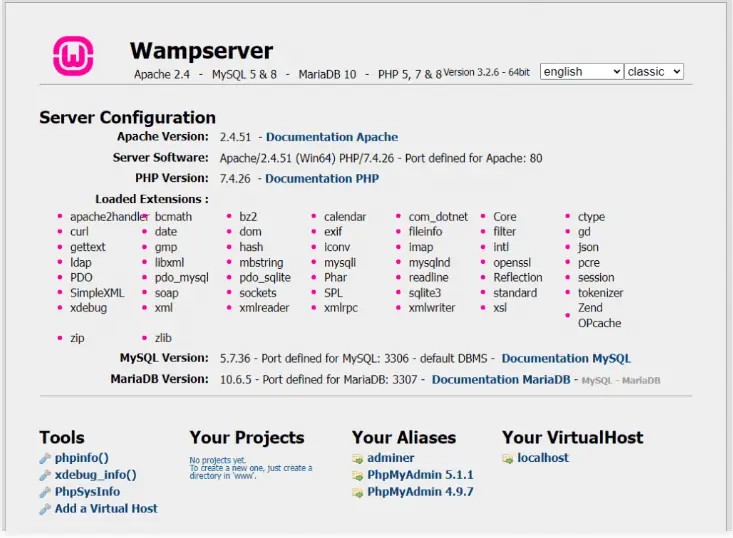The width and height of the screenshot is (733, 538).
Task: Click the zlib extension entry
Action: [x=163, y=338]
